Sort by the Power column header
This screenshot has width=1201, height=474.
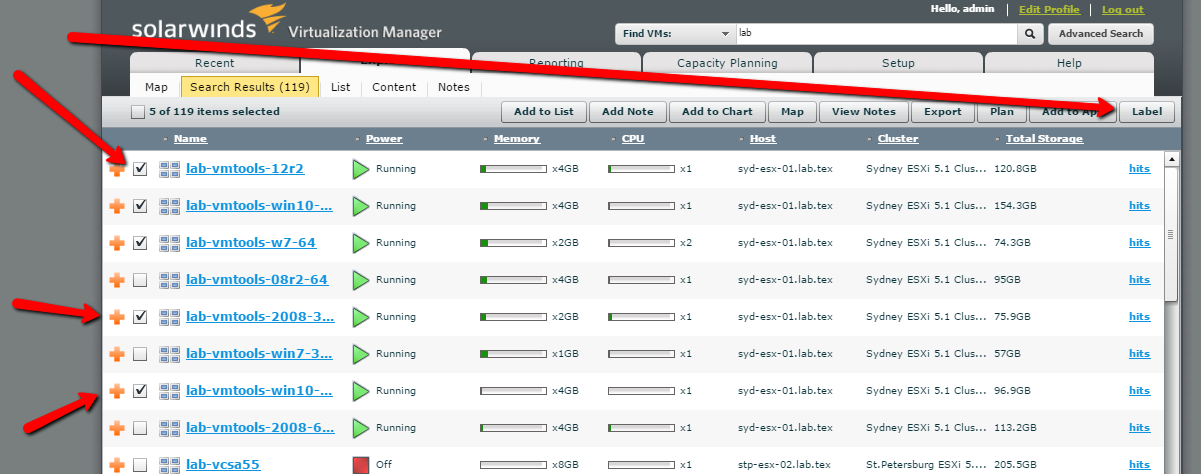pyautogui.click(x=384, y=139)
